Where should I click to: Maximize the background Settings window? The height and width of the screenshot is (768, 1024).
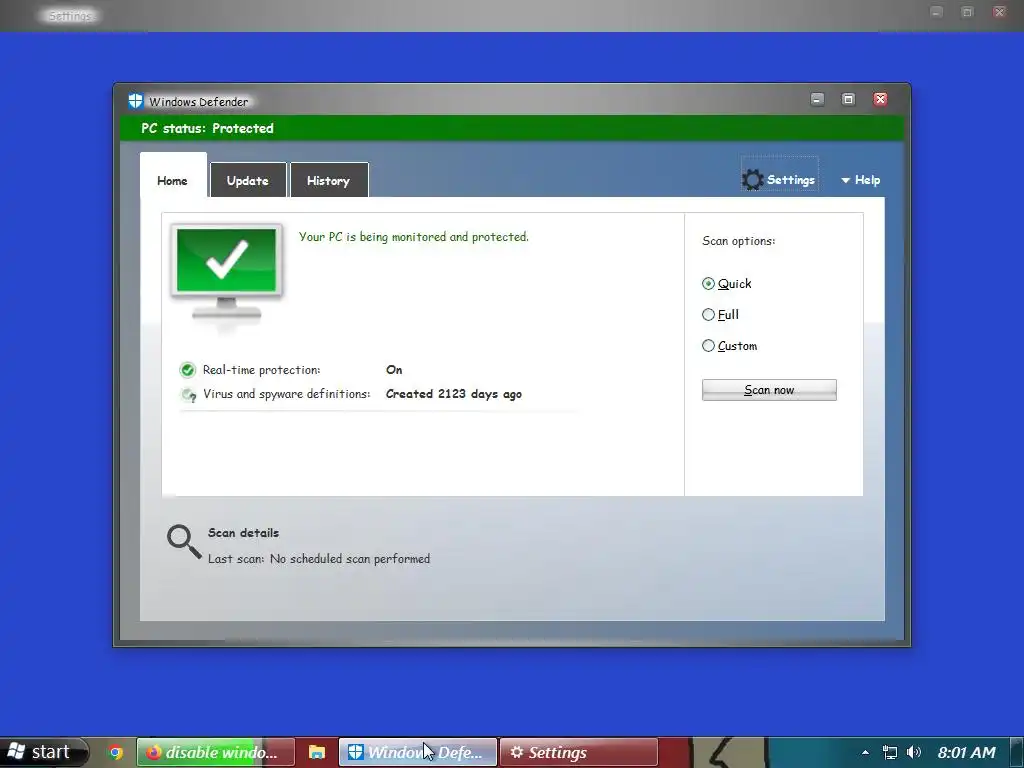pyautogui.click(x=968, y=12)
